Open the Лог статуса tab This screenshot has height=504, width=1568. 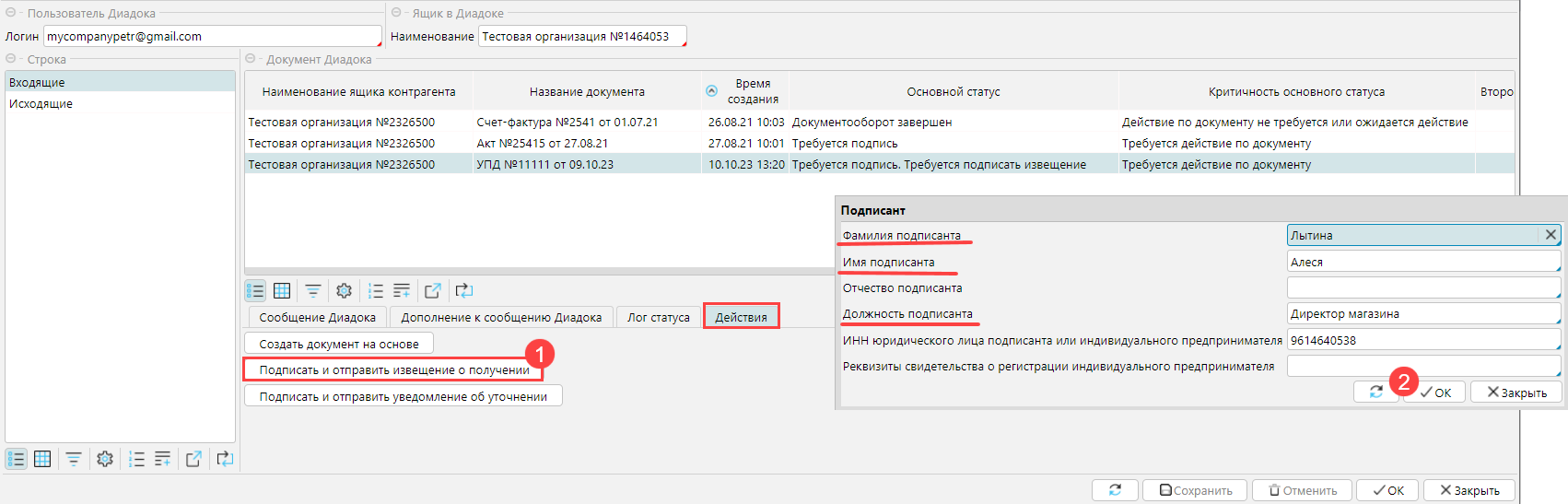pyautogui.click(x=658, y=317)
